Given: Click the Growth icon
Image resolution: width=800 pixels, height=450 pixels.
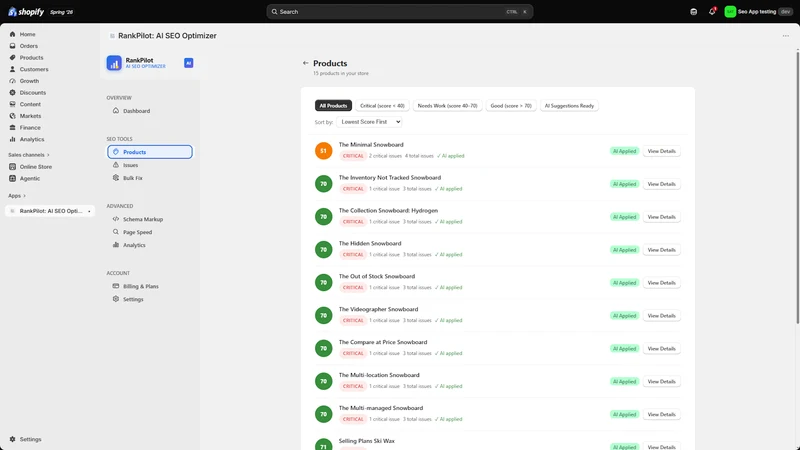Looking at the screenshot, I should pos(12,81).
